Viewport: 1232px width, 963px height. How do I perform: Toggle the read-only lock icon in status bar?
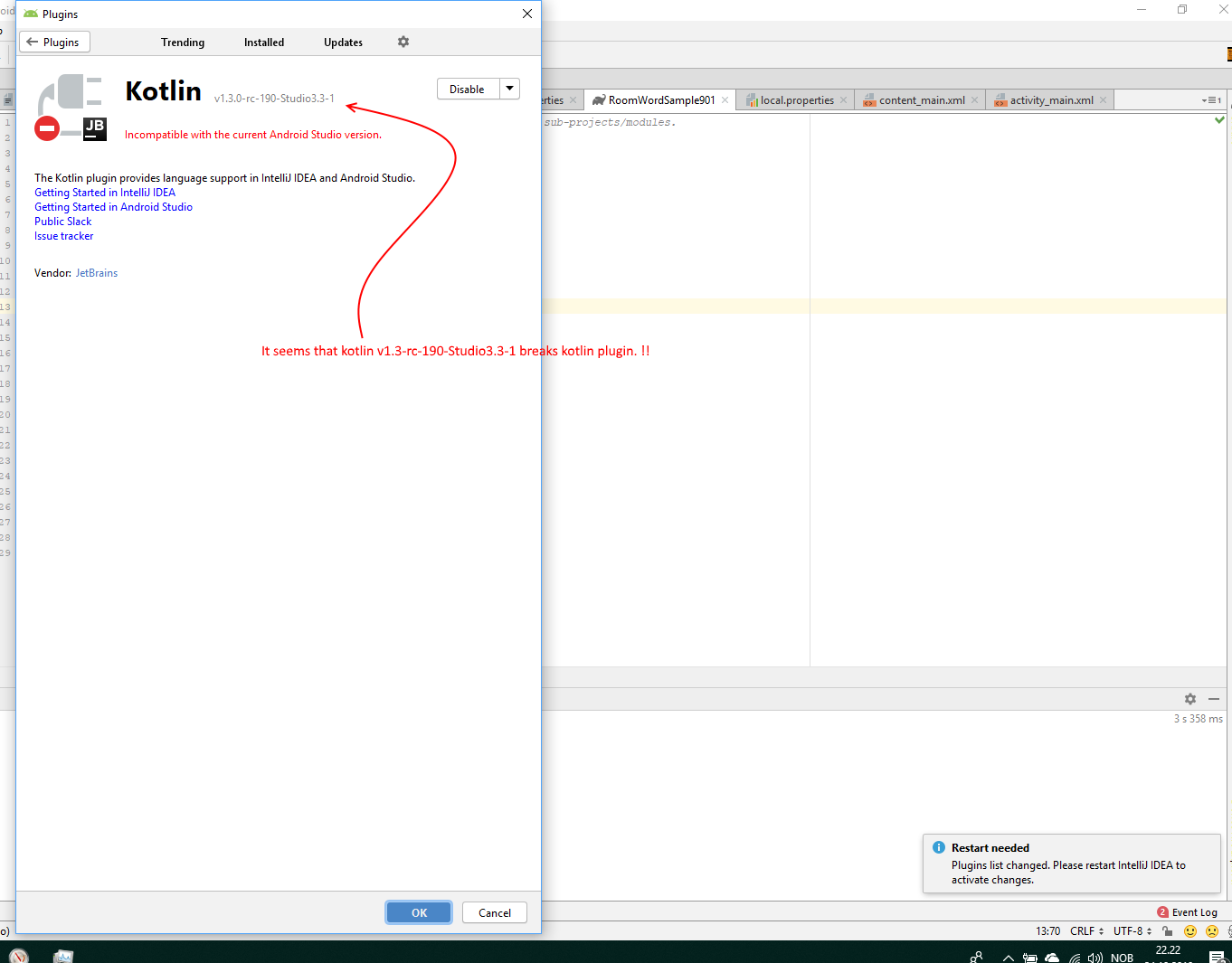point(1168,931)
